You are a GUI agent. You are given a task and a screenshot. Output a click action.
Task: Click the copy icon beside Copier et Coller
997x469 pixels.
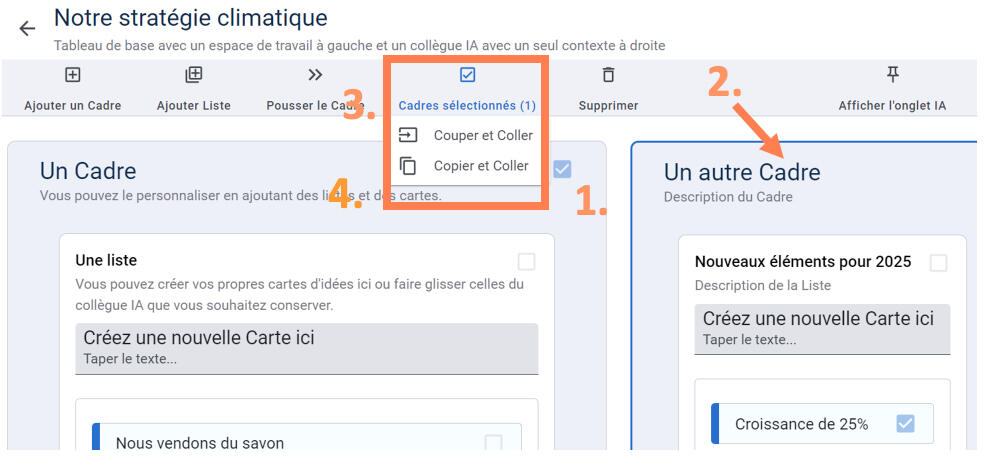point(408,166)
